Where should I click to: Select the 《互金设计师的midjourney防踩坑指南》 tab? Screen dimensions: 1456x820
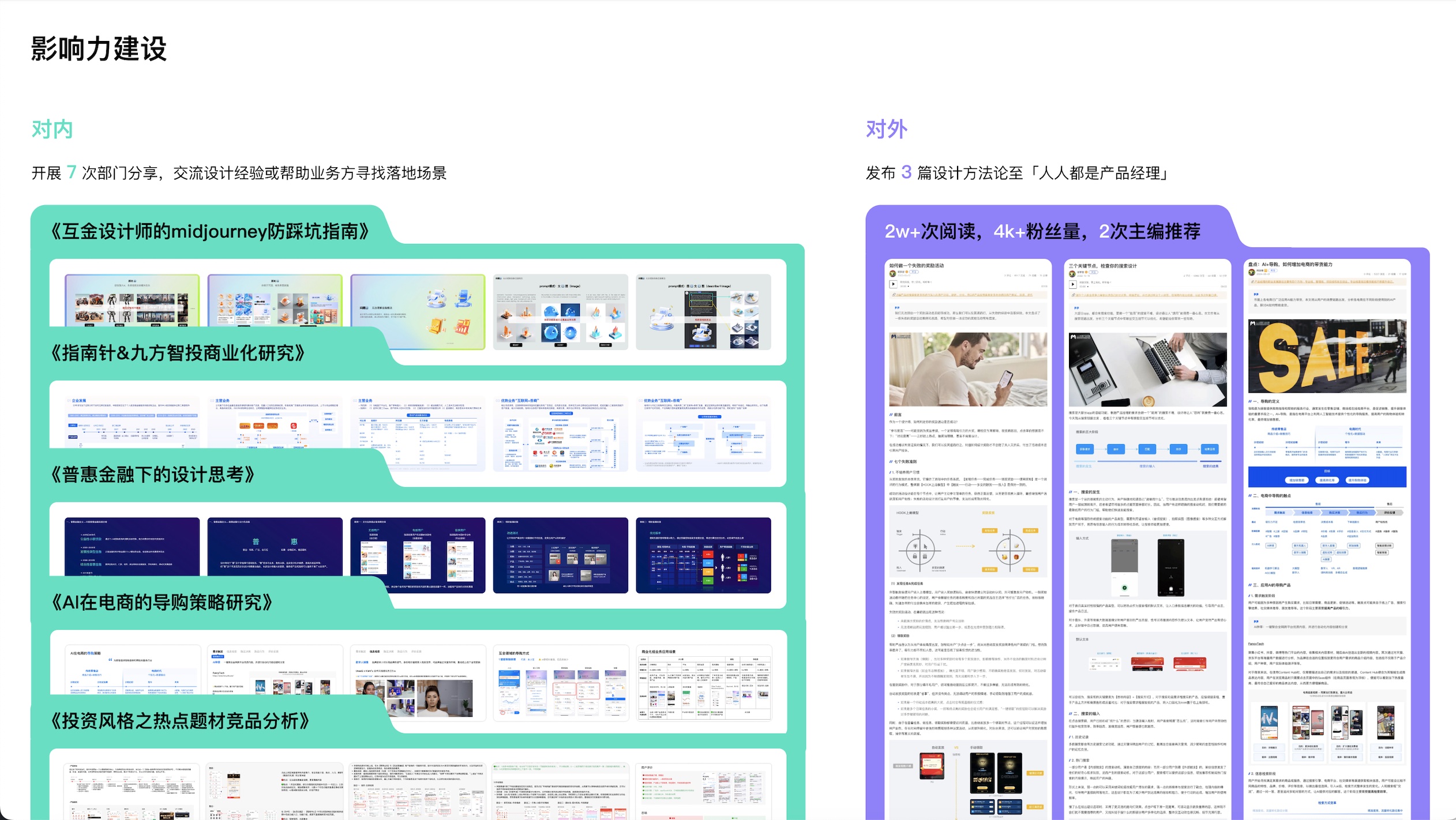pos(210,232)
